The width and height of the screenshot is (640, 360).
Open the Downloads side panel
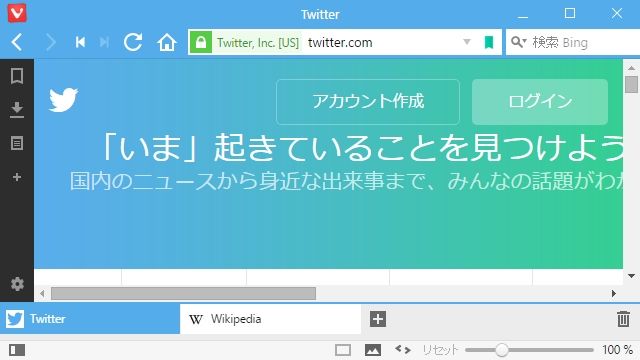tap(17, 110)
